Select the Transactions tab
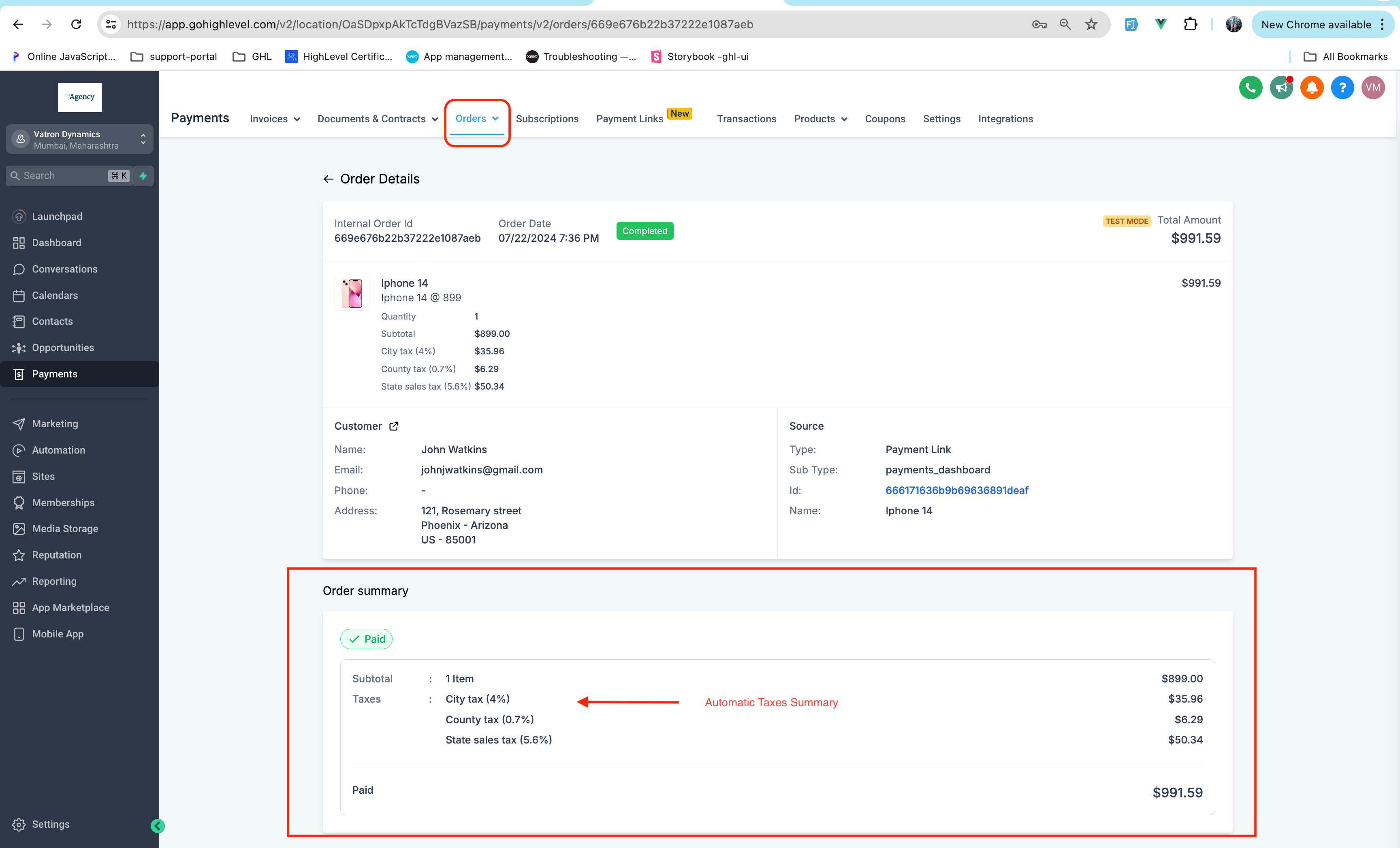 [746, 118]
